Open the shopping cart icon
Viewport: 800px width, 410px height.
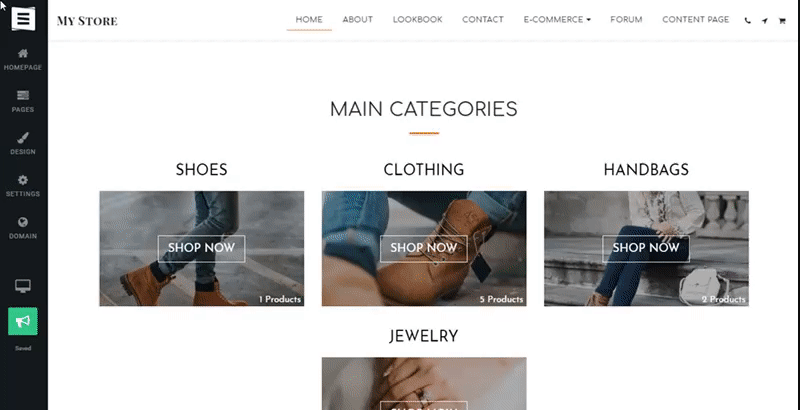[x=782, y=21]
